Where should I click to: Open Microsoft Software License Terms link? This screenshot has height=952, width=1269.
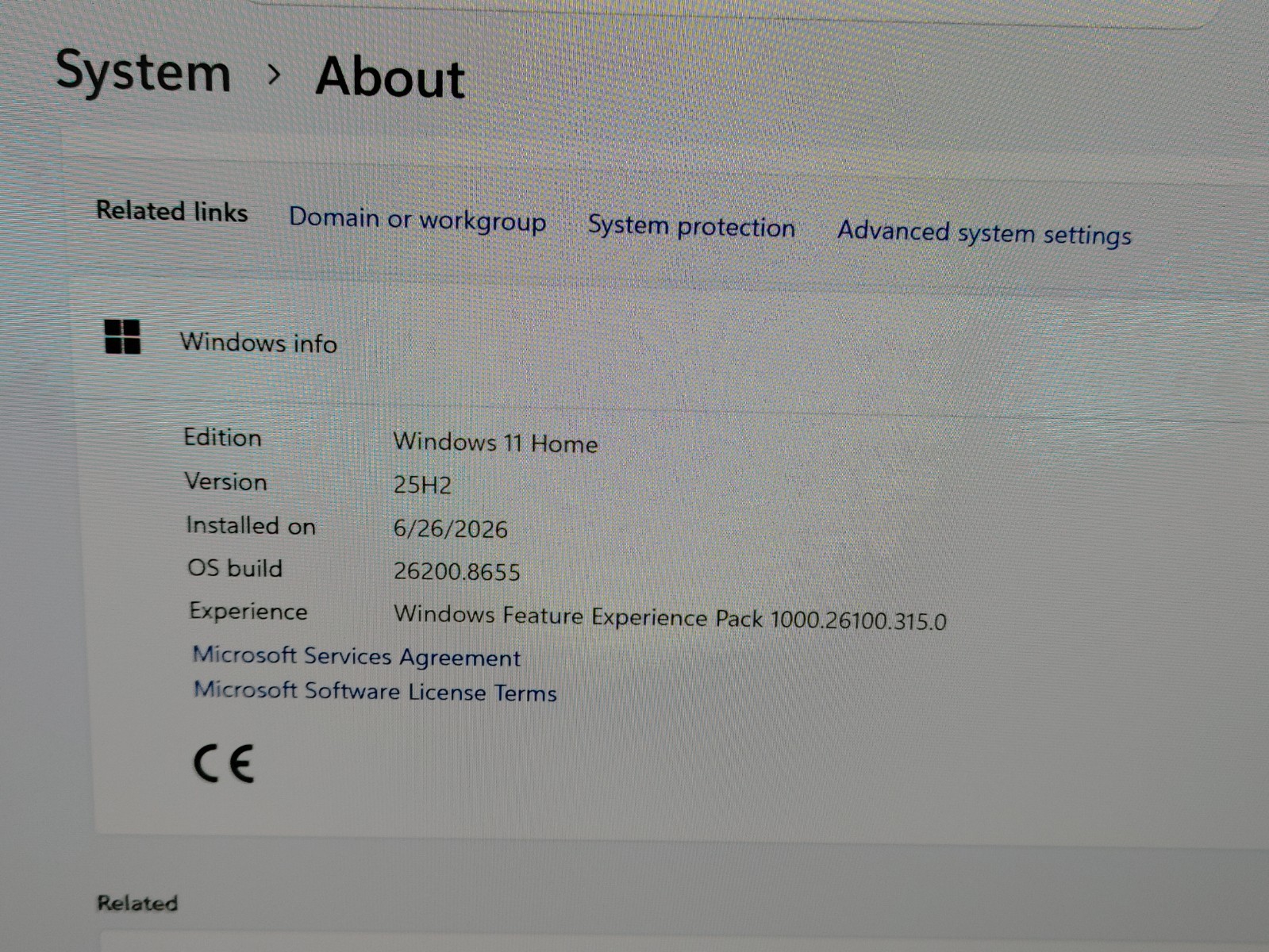coord(375,691)
